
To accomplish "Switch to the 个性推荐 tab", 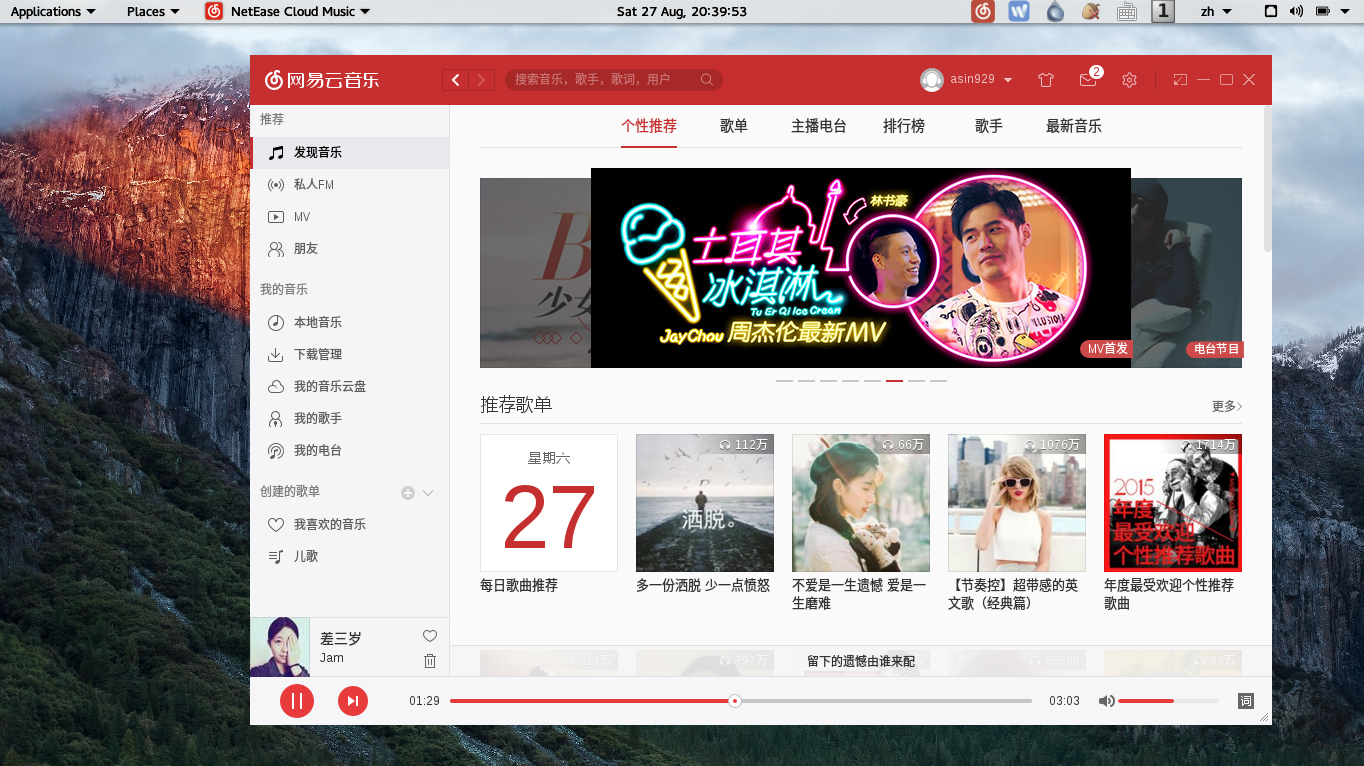I will [649, 126].
